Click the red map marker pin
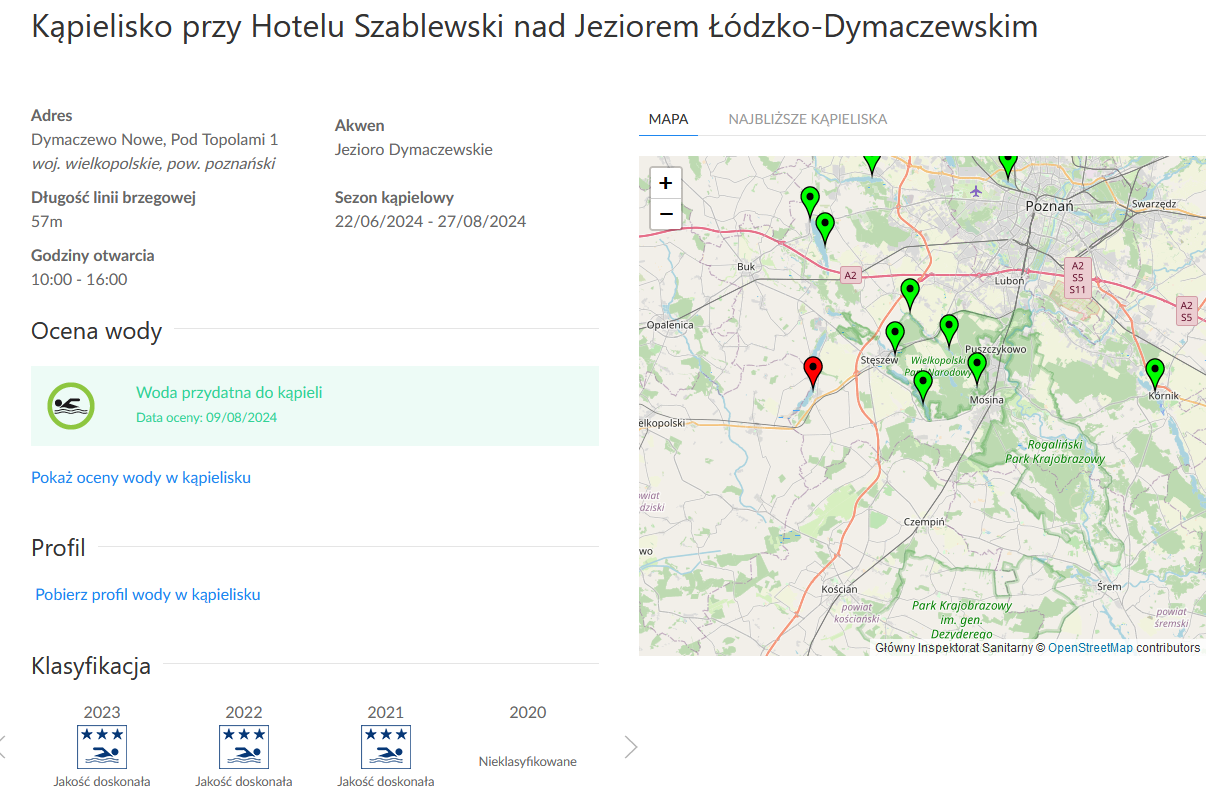Screen dimensions: 1231x805 813,371
